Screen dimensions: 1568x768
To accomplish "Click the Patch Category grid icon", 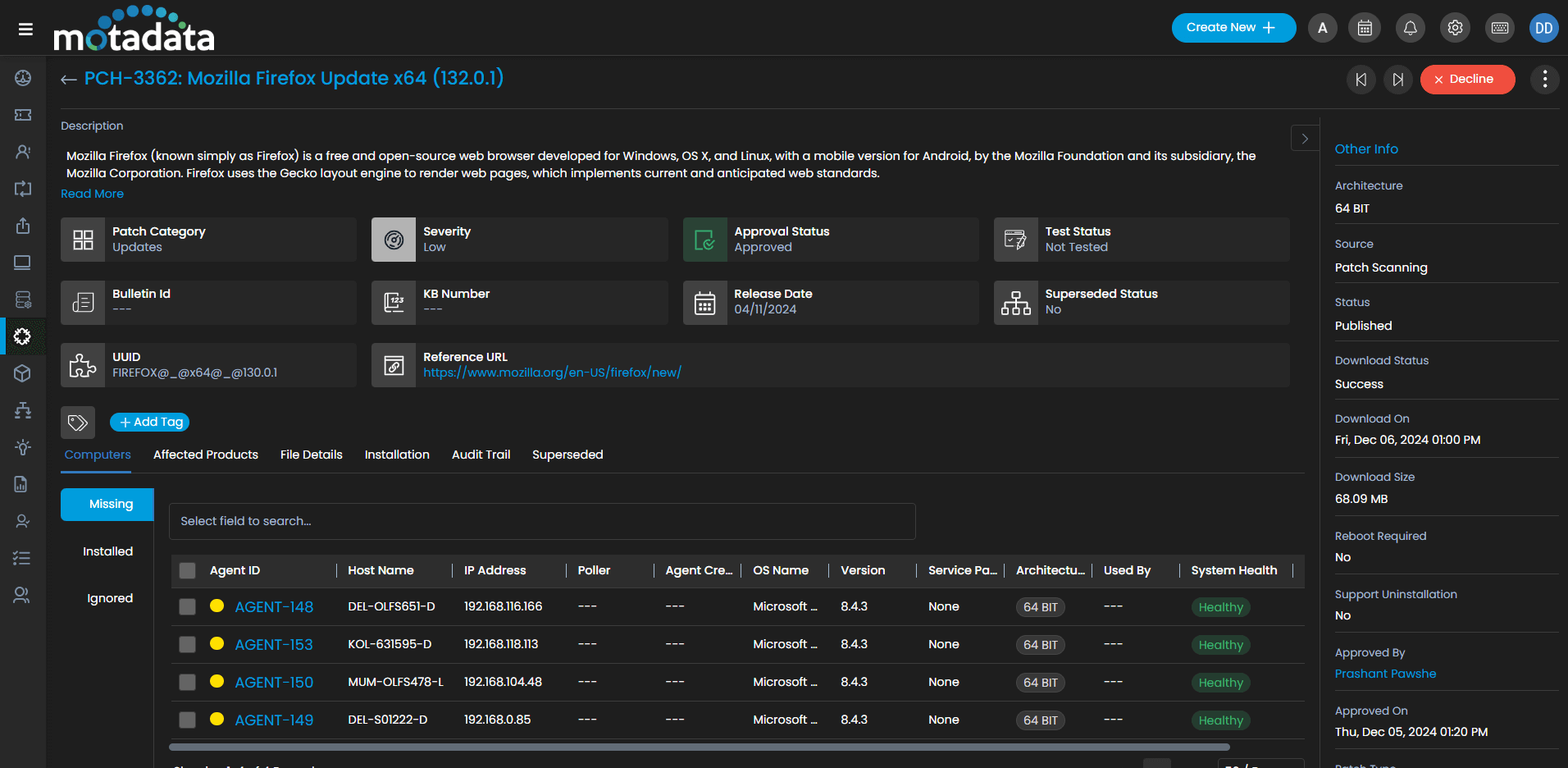I will click(83, 240).
